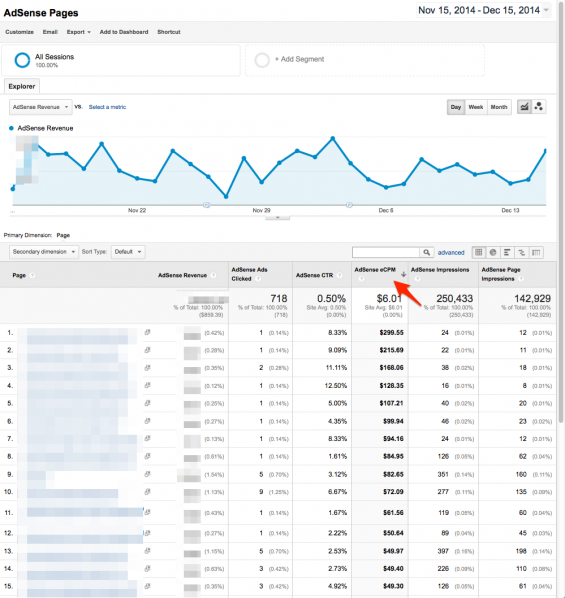Click help icon beside AdSense CTR header
This screenshot has height=598, width=565.
click(339, 275)
